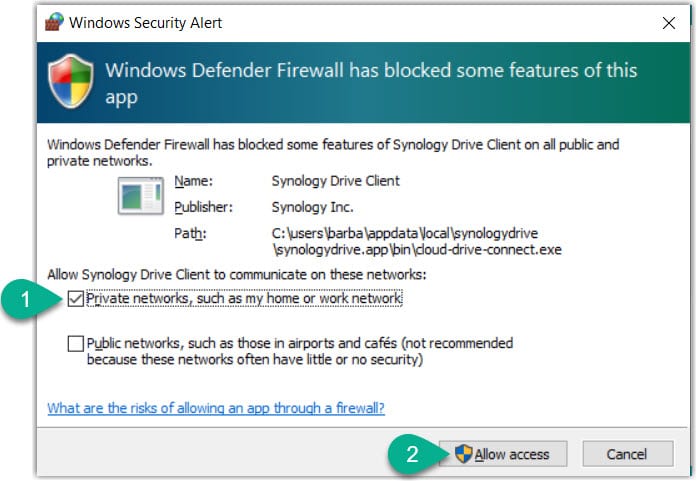Click the Name field label
Screen dimensions: 697x481
click(x=192, y=181)
